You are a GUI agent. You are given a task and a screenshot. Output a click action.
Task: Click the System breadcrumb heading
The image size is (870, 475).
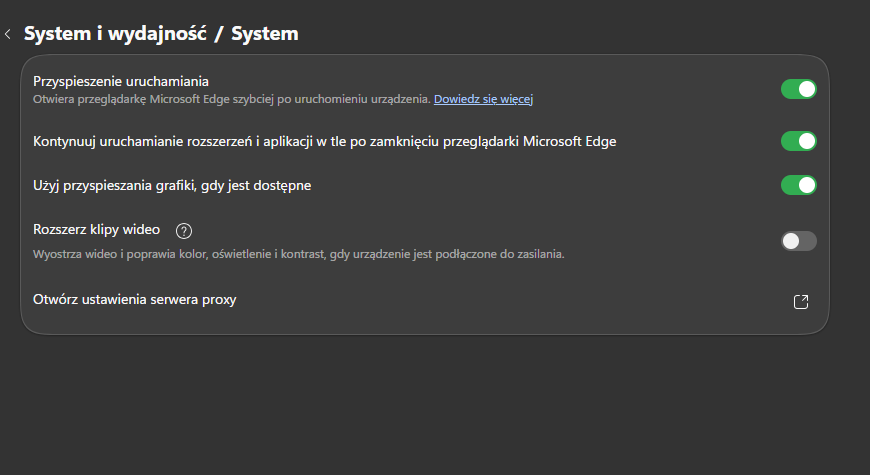point(265,34)
